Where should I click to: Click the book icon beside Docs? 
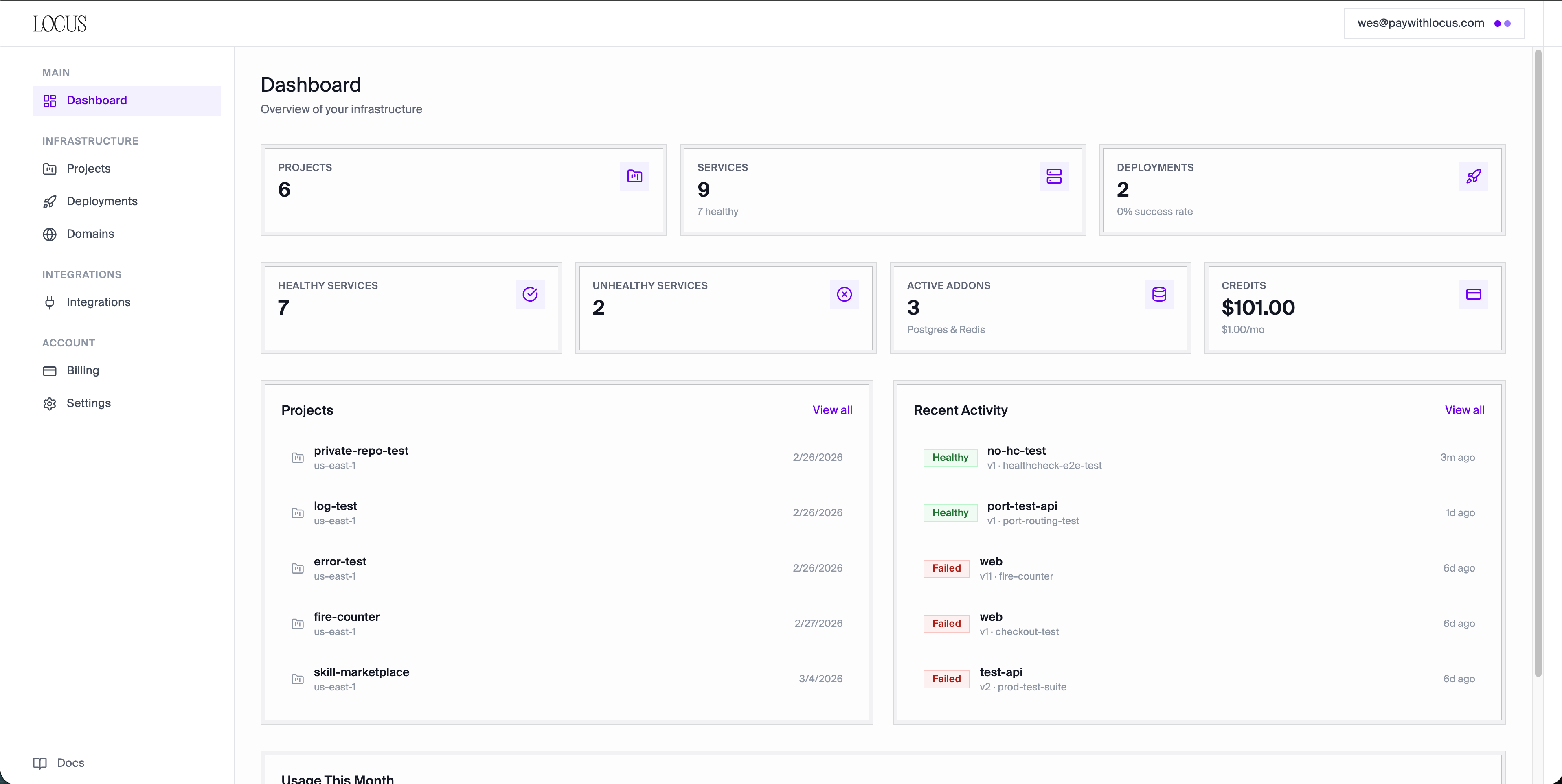[x=40, y=763]
